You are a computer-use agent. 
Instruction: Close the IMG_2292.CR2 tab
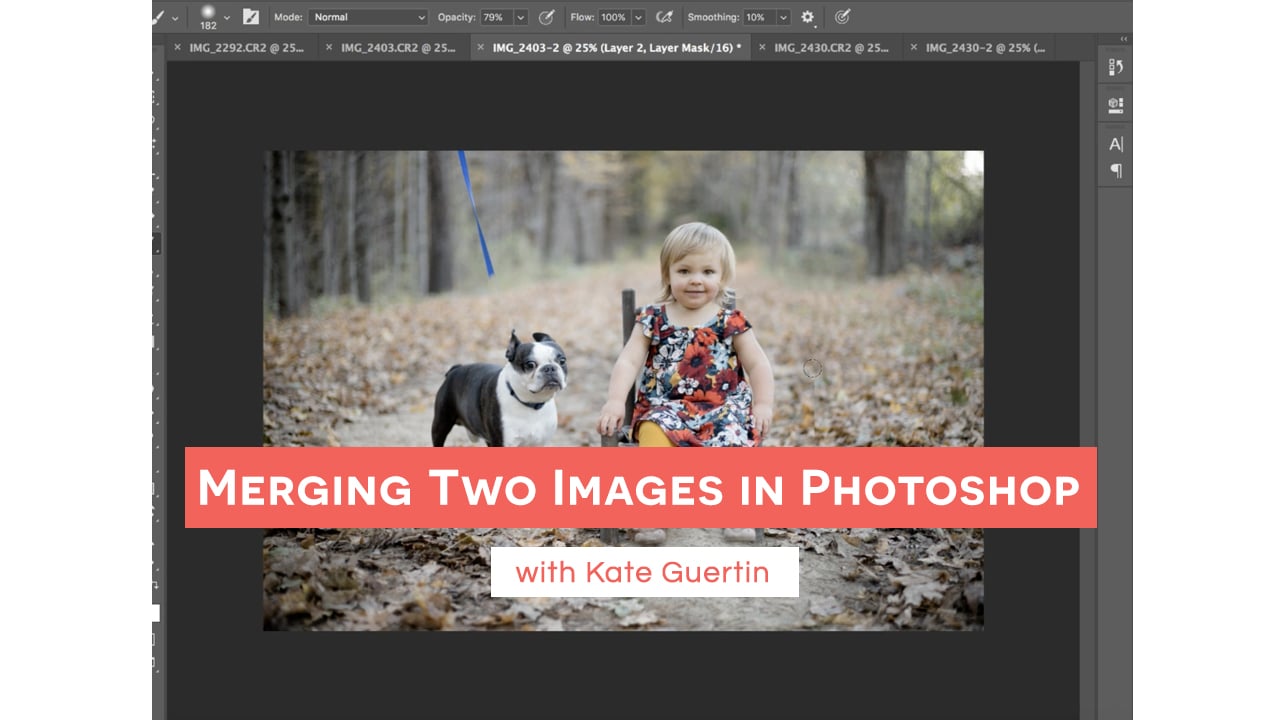(x=177, y=47)
